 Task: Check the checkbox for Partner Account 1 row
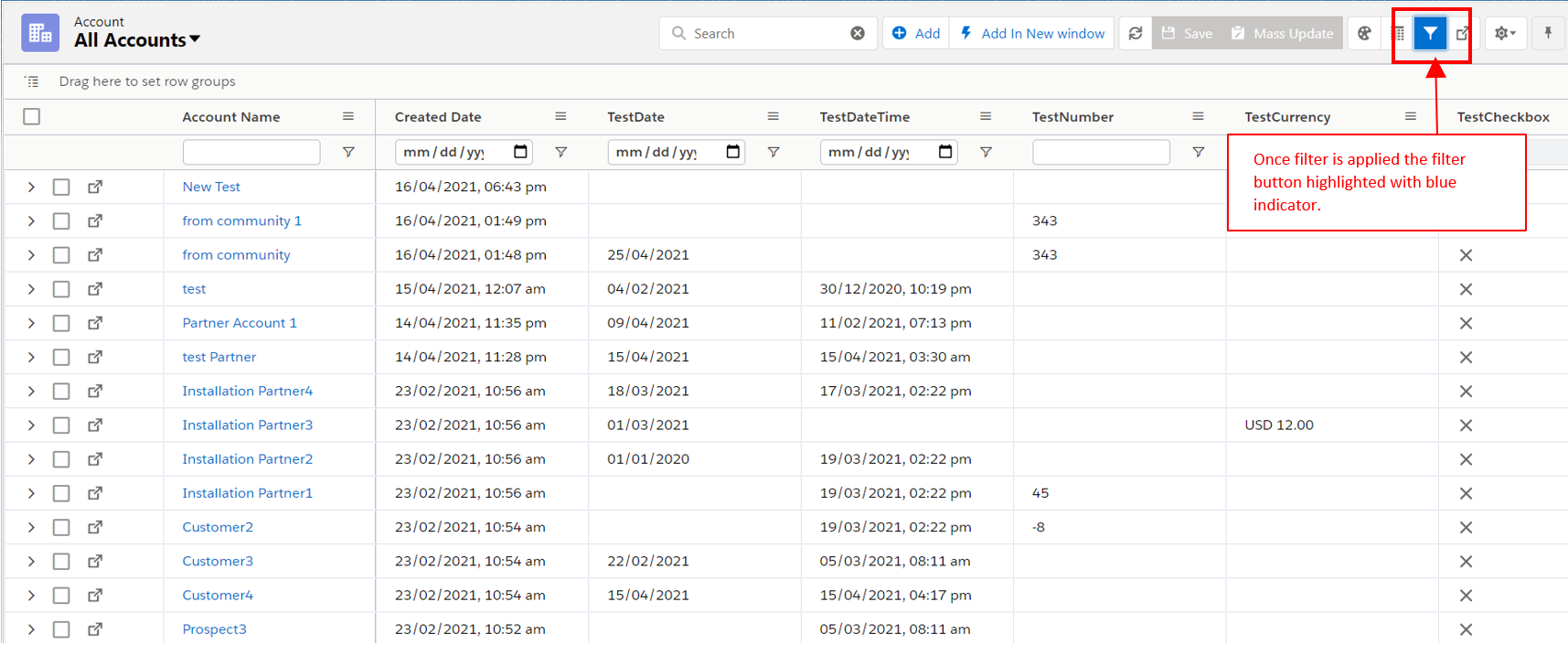tap(61, 323)
